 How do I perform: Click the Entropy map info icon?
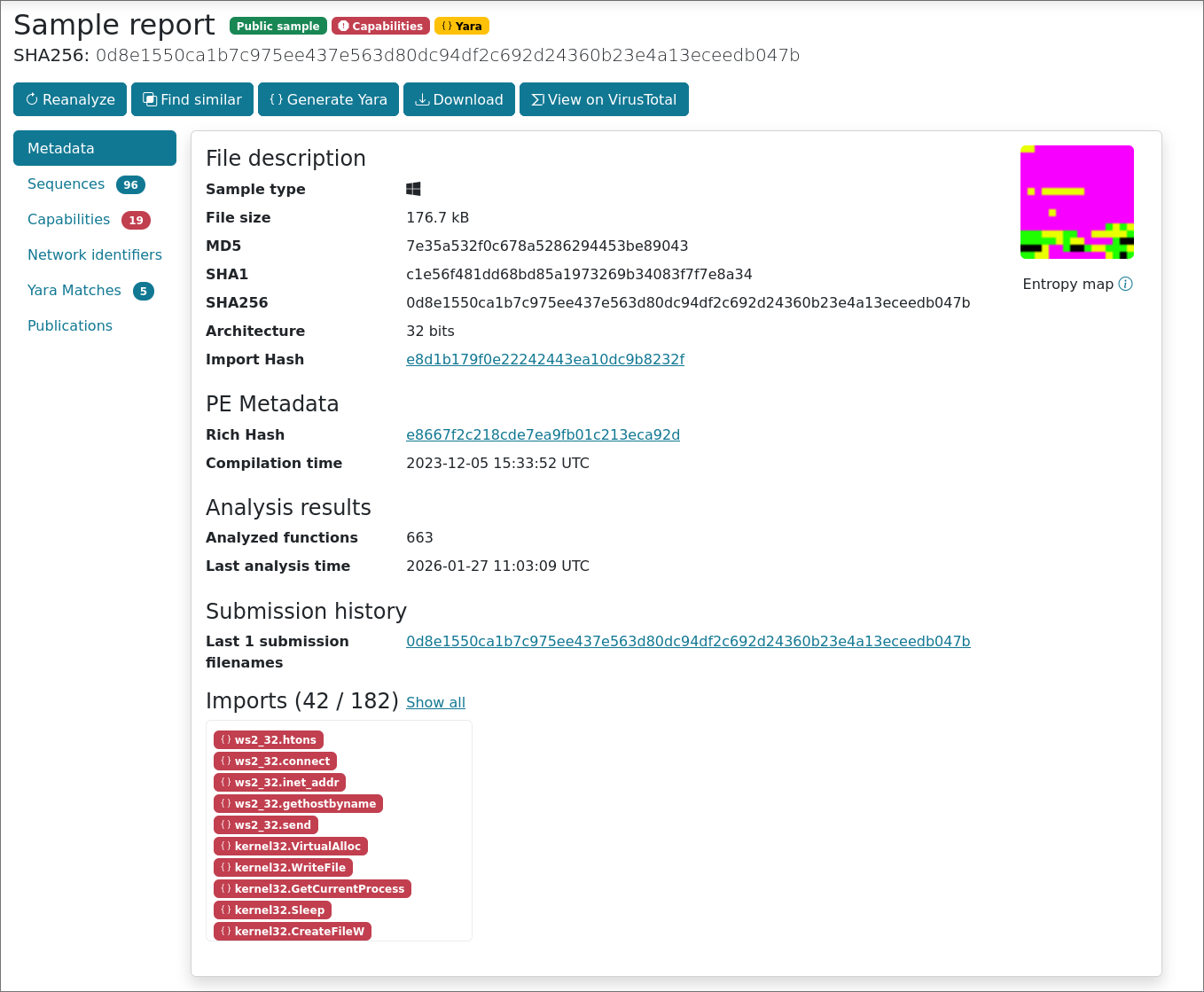click(x=1125, y=284)
